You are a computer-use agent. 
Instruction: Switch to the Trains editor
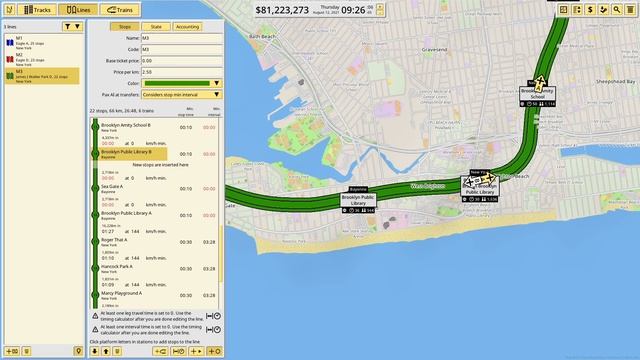point(120,9)
